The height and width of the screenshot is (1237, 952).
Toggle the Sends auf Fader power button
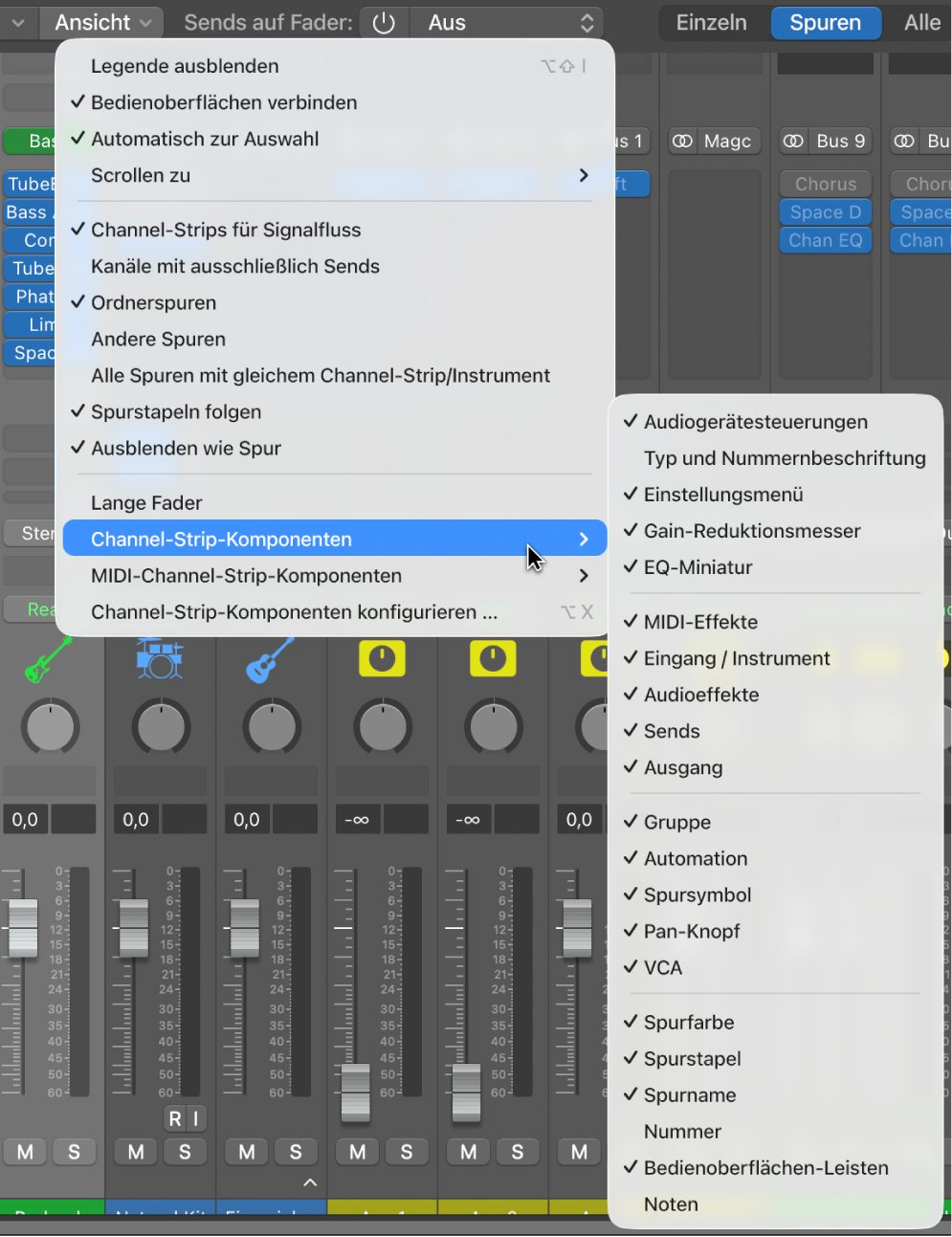[x=384, y=23]
